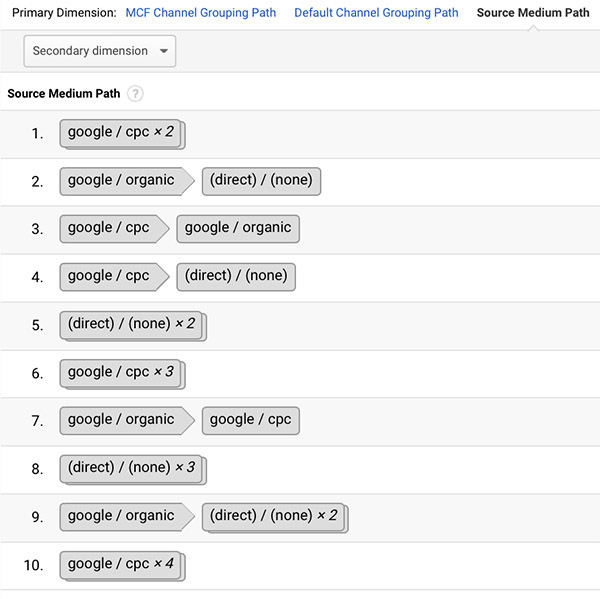Click (direct) / (none) × 2 chip in row 9
Image resolution: width=600 pixels, height=599 pixels.
pyautogui.click(x=274, y=516)
